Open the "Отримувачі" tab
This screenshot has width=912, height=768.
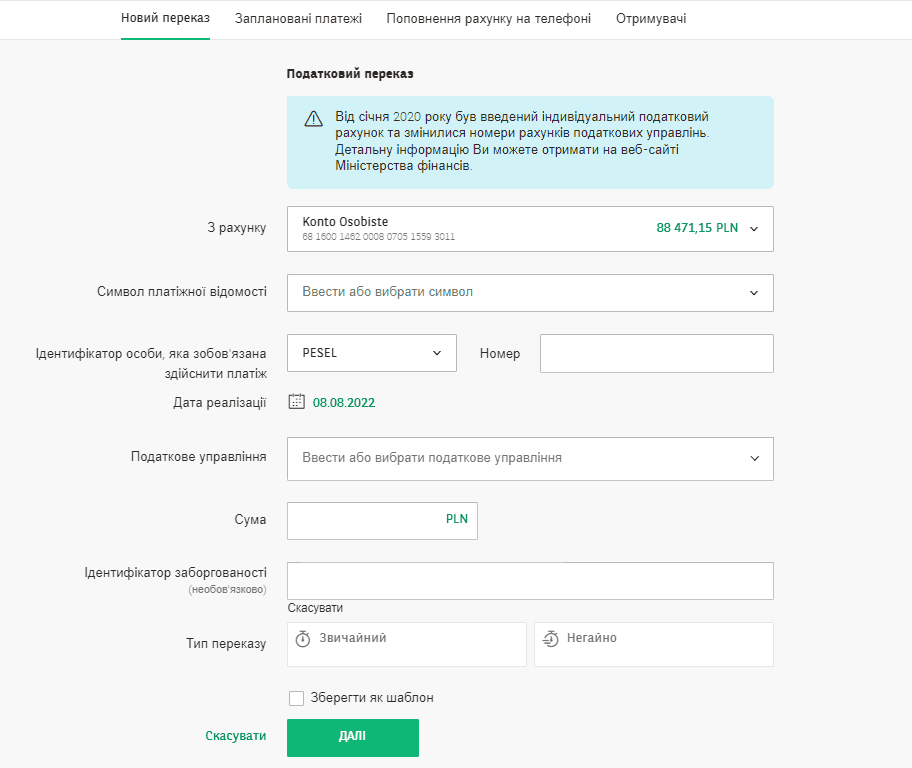651,19
